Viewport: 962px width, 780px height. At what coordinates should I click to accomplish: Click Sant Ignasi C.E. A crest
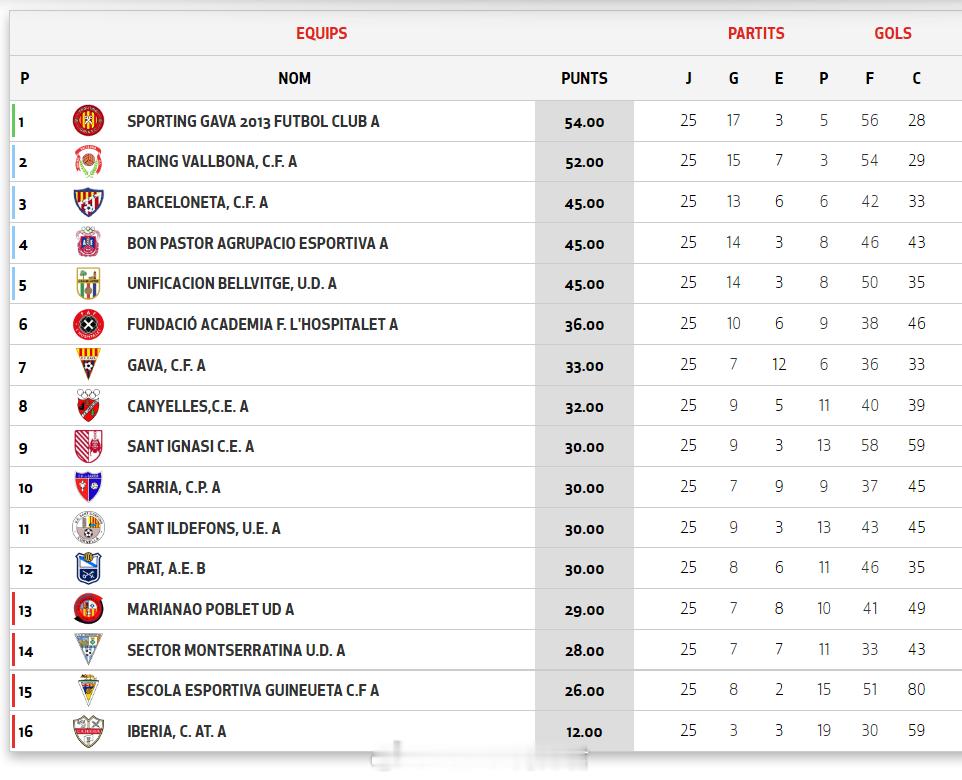[x=88, y=446]
